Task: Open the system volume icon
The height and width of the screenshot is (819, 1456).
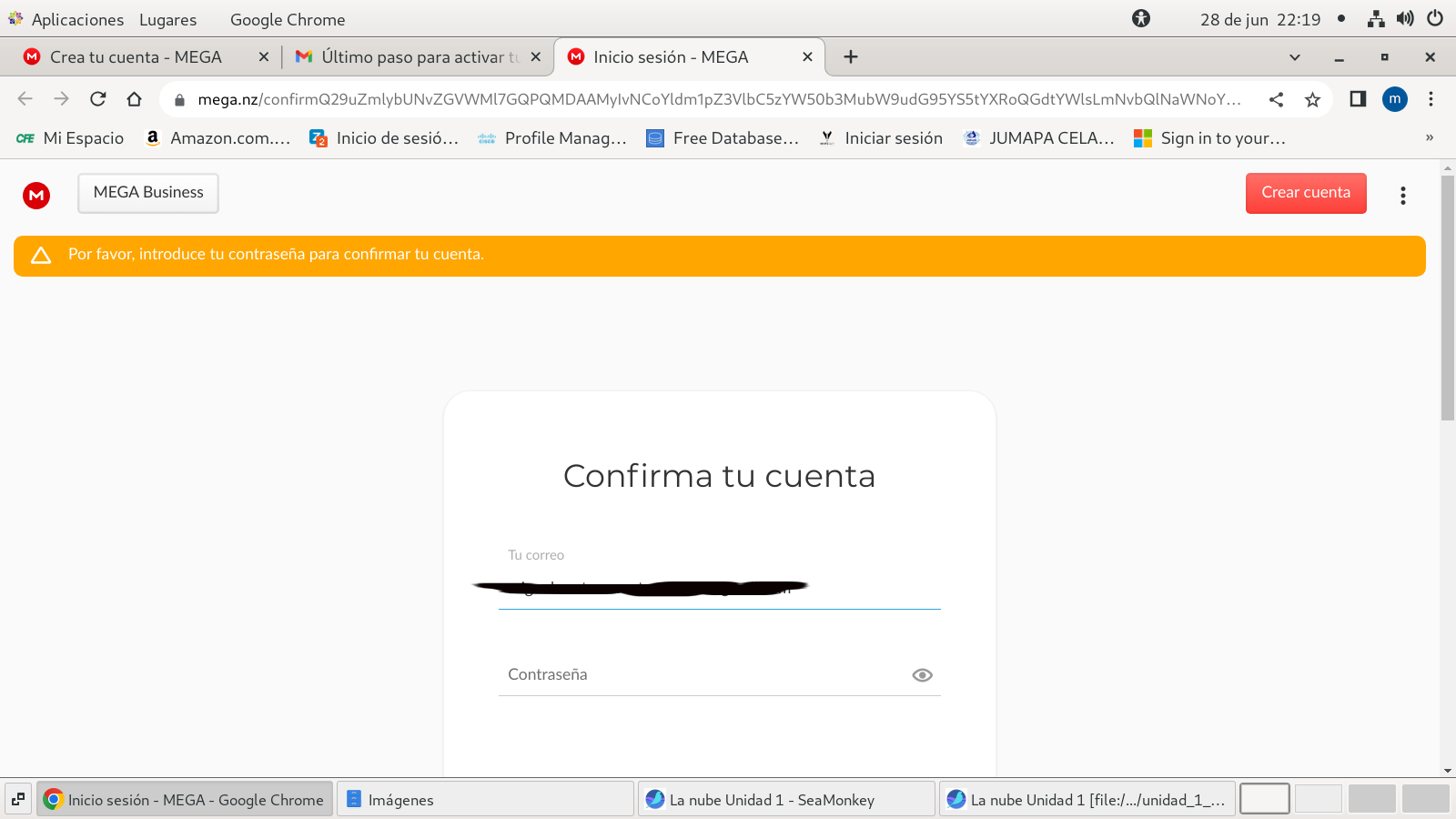Action: click(x=1405, y=19)
